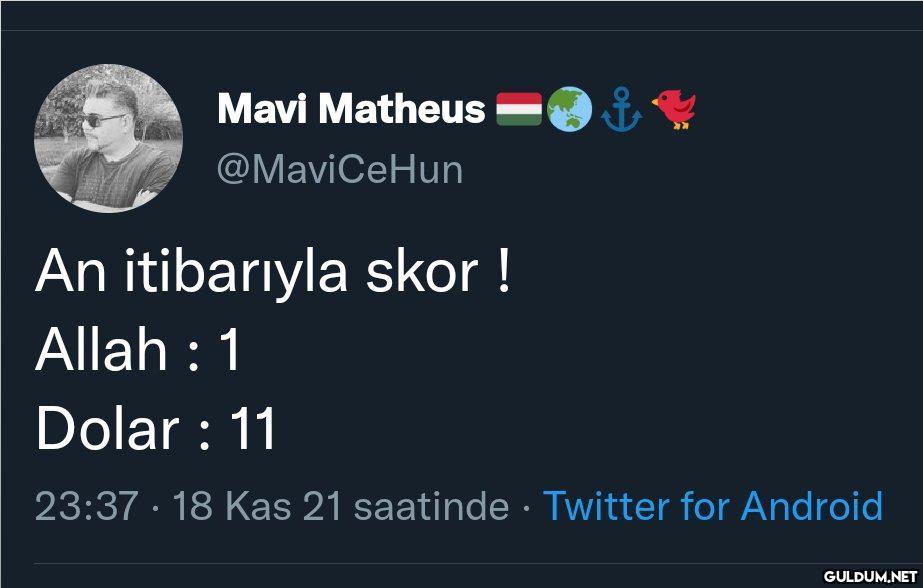Click the Hungarian flag emoji
Image resolution: width=923 pixels, height=588 pixels.
tap(518, 108)
